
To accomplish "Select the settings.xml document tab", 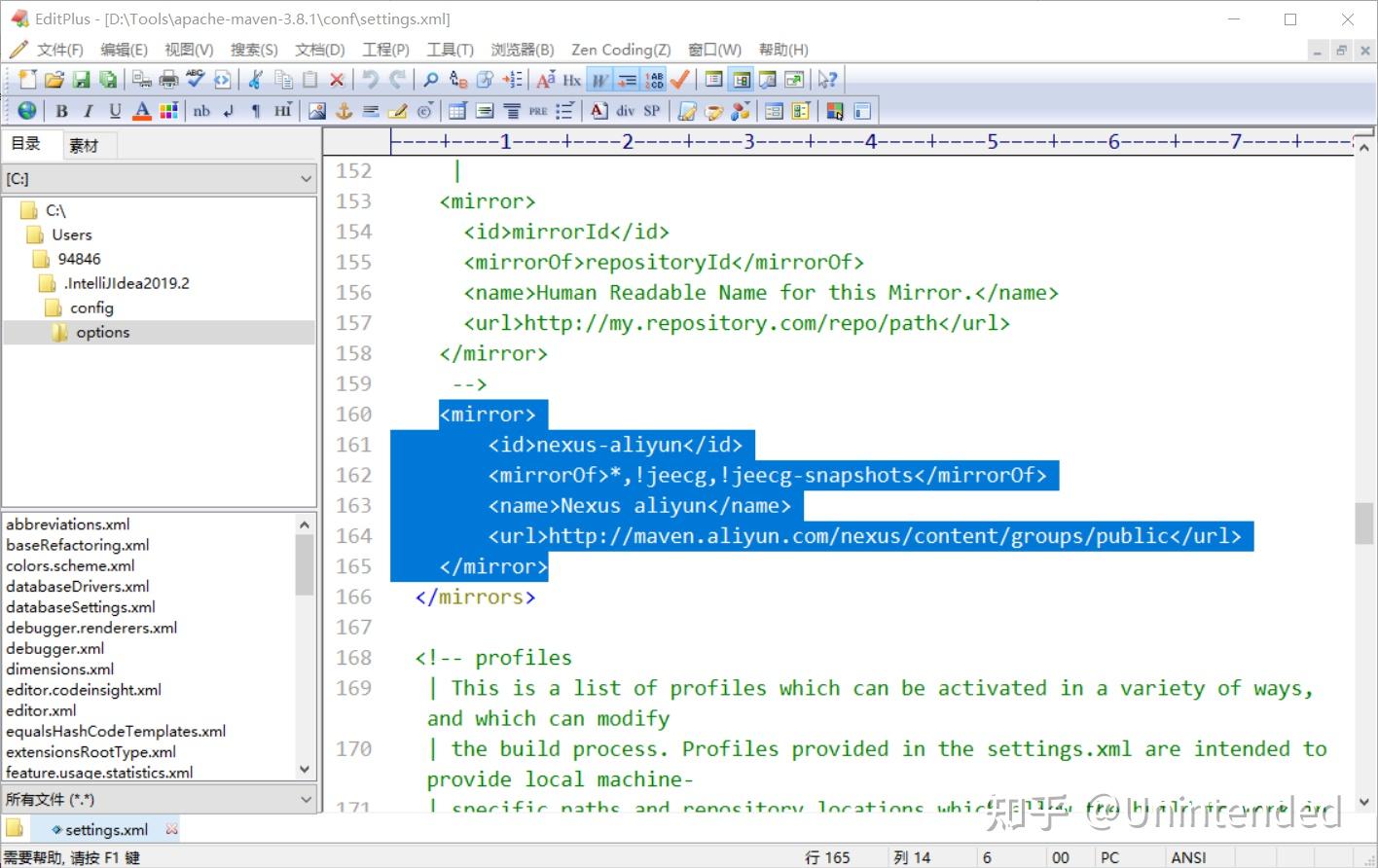I will coord(106,830).
